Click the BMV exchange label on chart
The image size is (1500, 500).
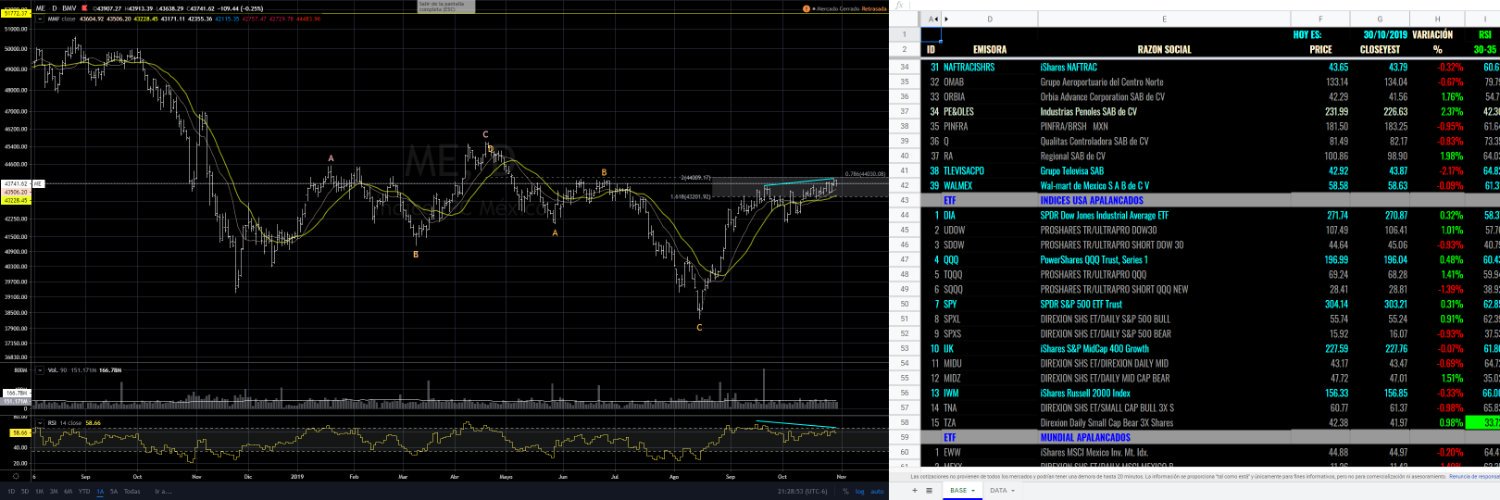coord(69,8)
